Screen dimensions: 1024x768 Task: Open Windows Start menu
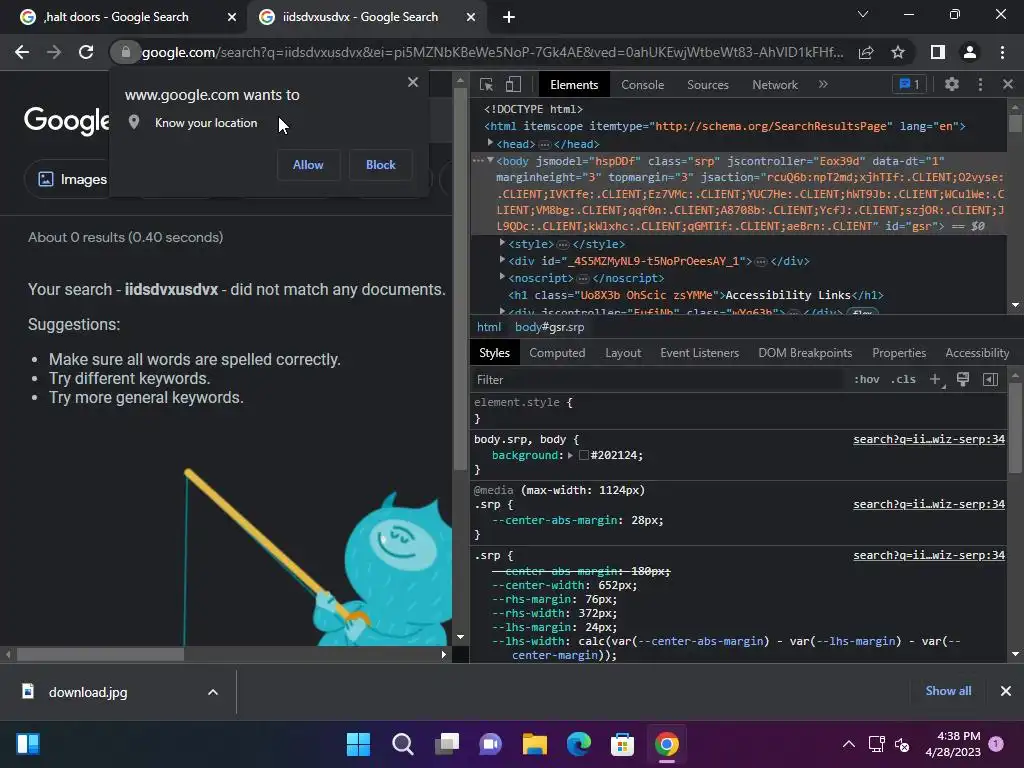pos(358,744)
